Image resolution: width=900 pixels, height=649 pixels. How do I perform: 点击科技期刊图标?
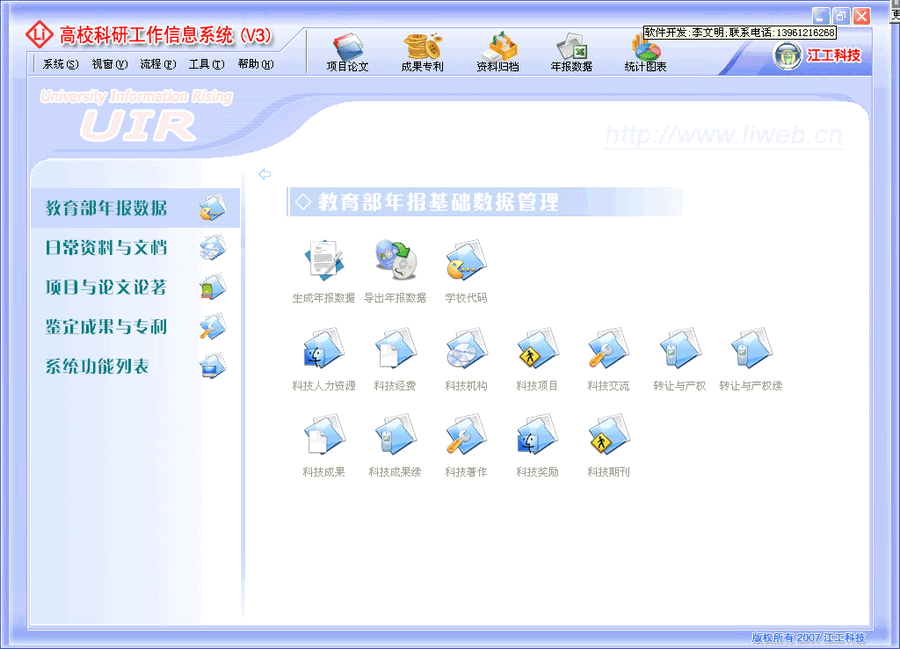(x=606, y=437)
